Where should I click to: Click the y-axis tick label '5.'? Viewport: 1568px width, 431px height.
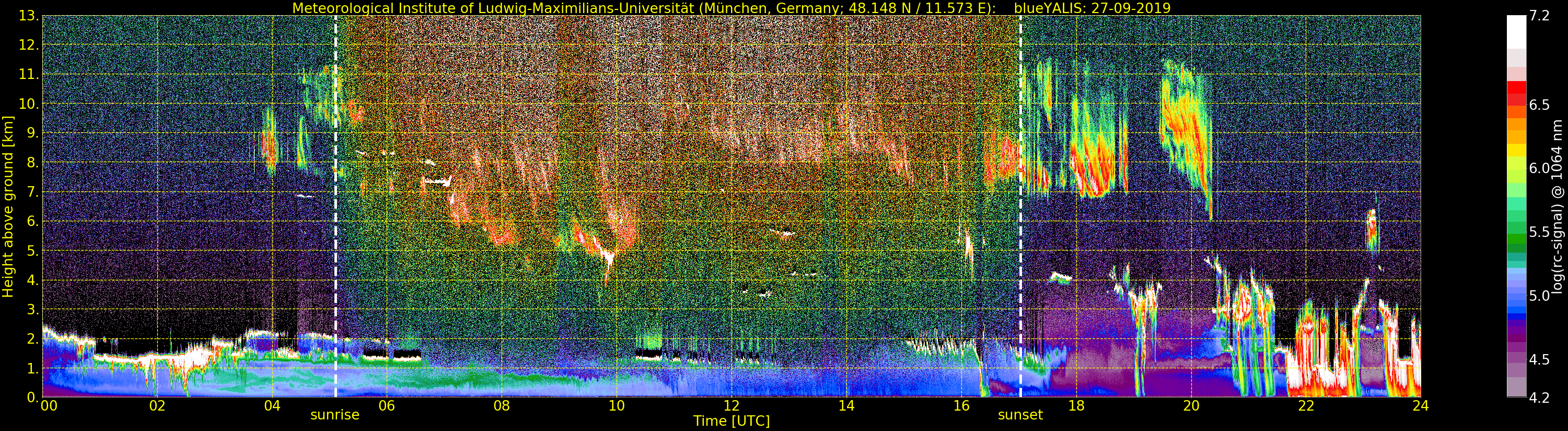(x=33, y=251)
